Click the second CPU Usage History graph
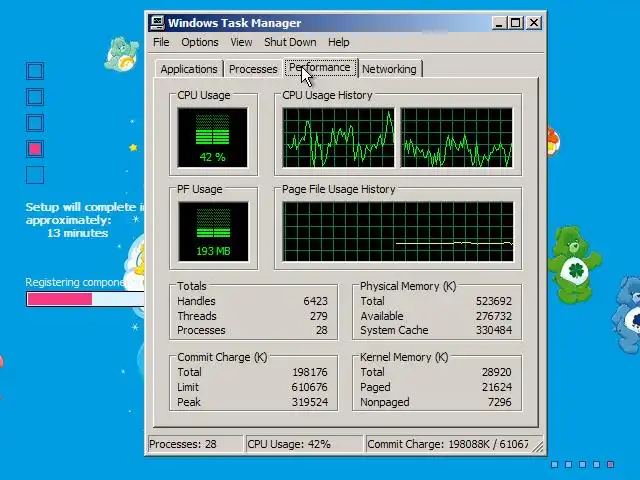 (456, 138)
